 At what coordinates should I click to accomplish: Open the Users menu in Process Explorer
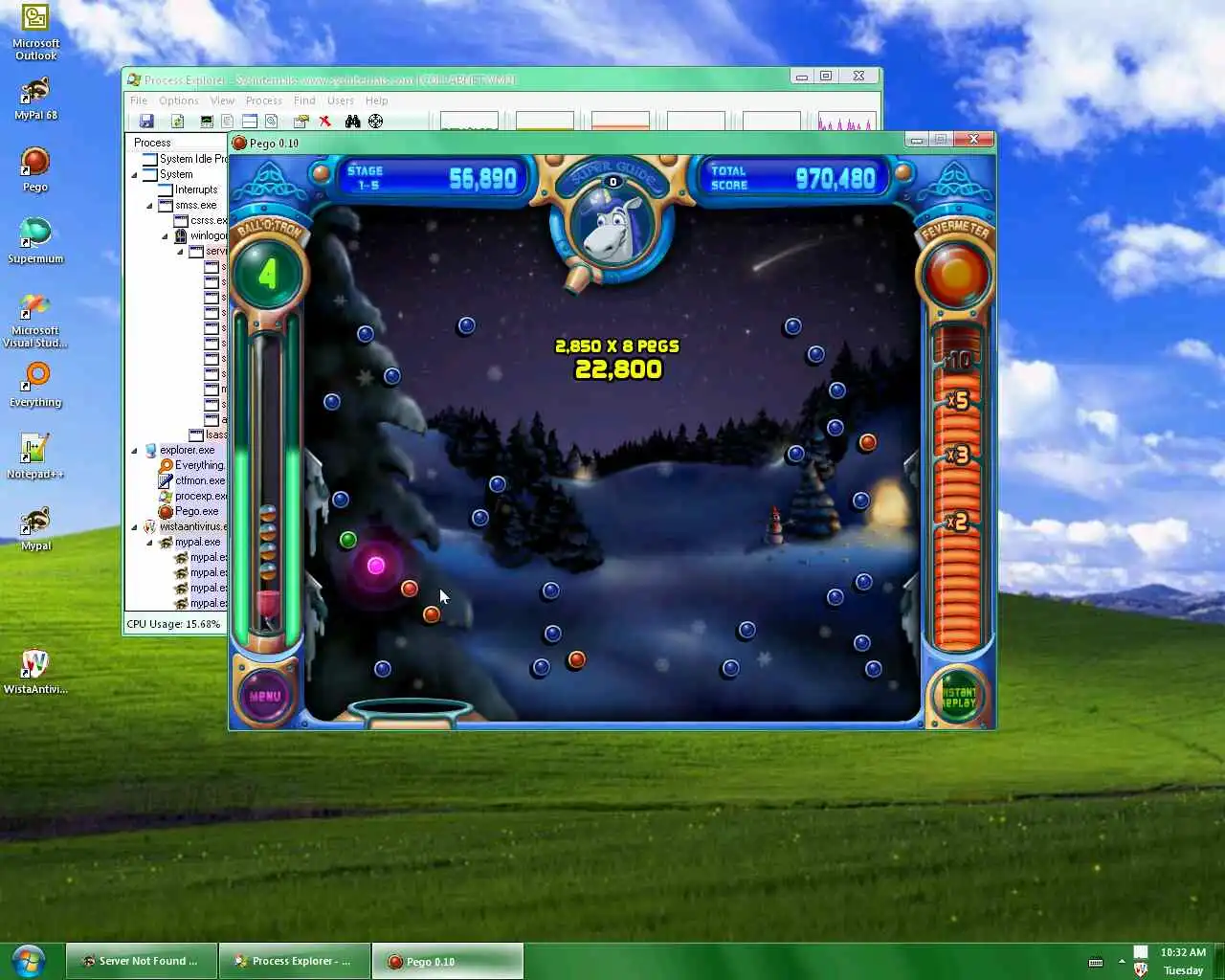[341, 100]
